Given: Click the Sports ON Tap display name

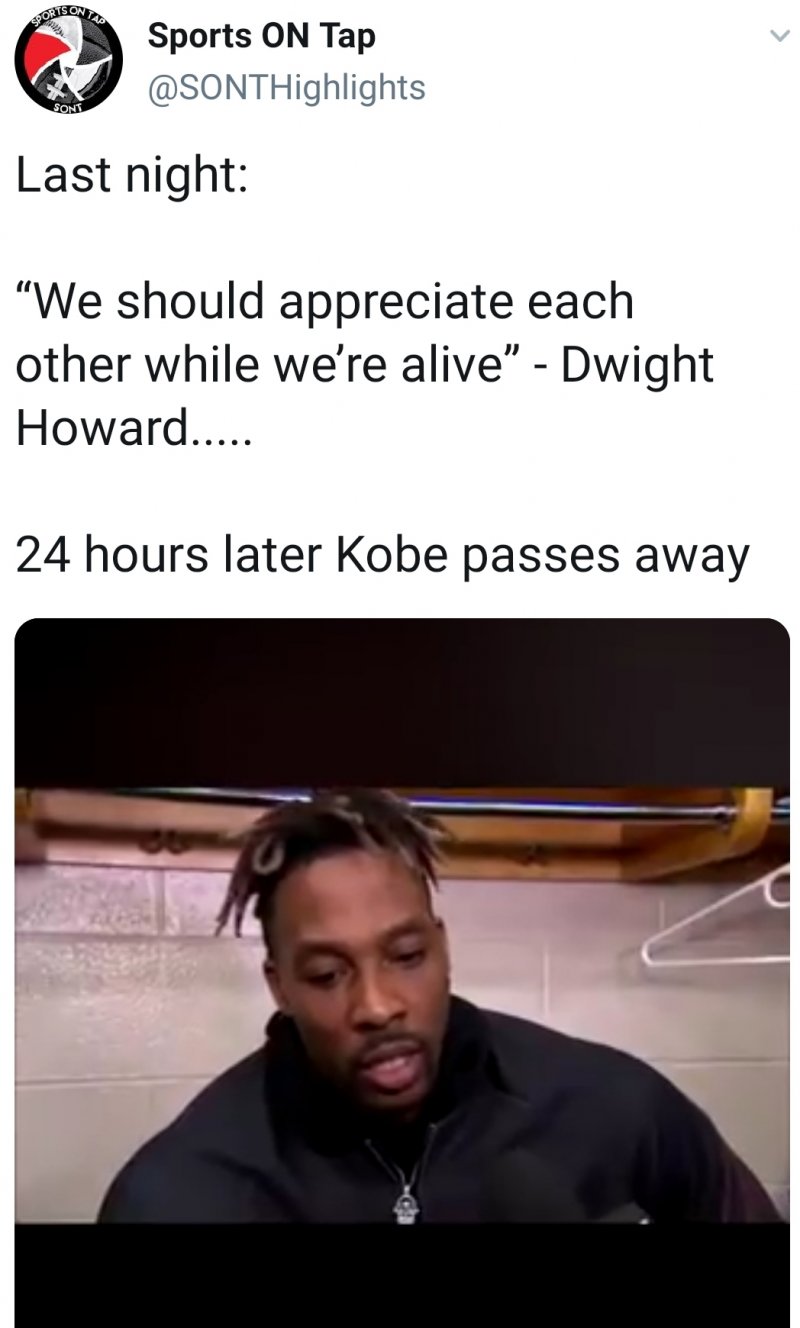Looking at the screenshot, I should 262,37.
